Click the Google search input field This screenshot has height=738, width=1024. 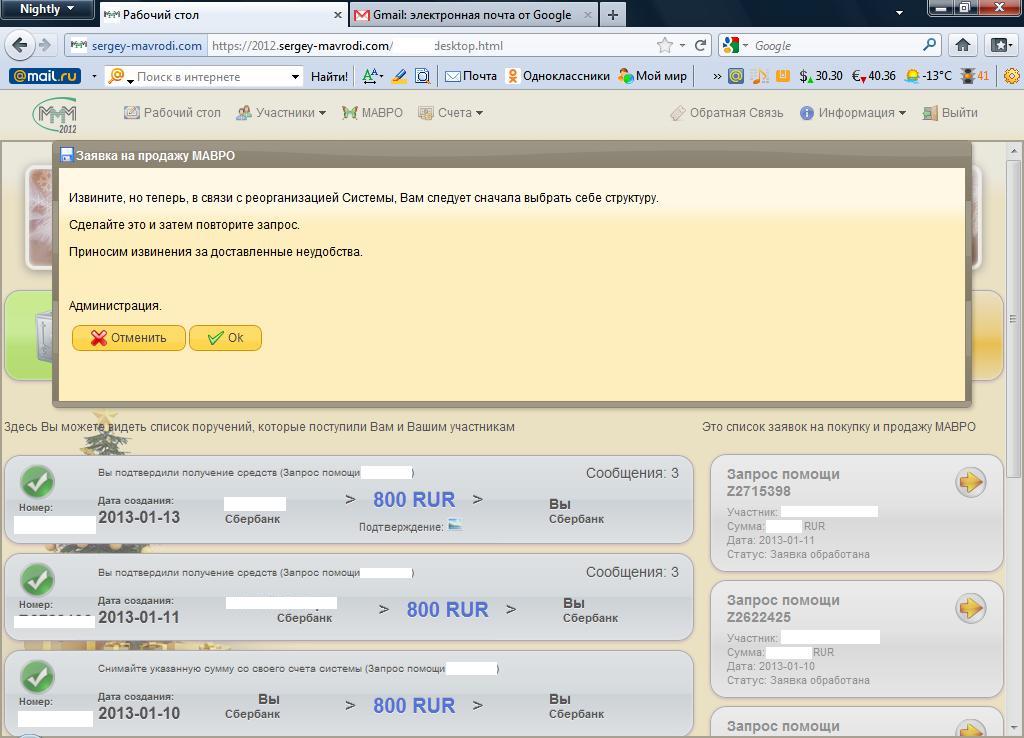[x=835, y=45]
